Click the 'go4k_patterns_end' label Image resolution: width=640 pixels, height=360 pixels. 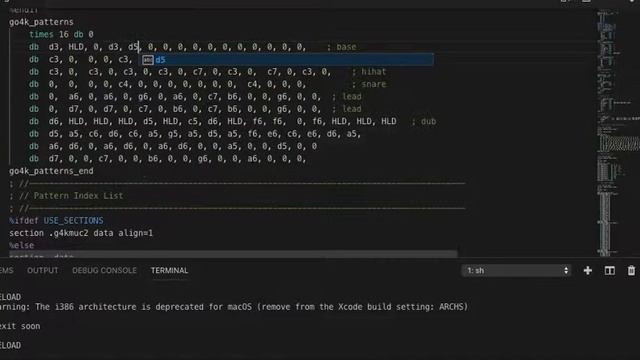pos(51,171)
